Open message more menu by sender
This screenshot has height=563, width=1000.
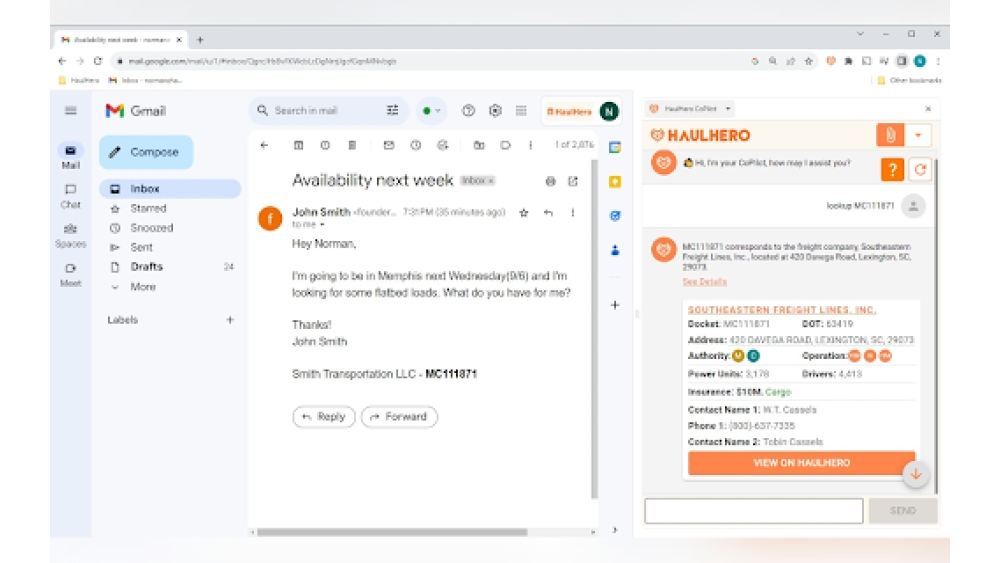coord(573,213)
